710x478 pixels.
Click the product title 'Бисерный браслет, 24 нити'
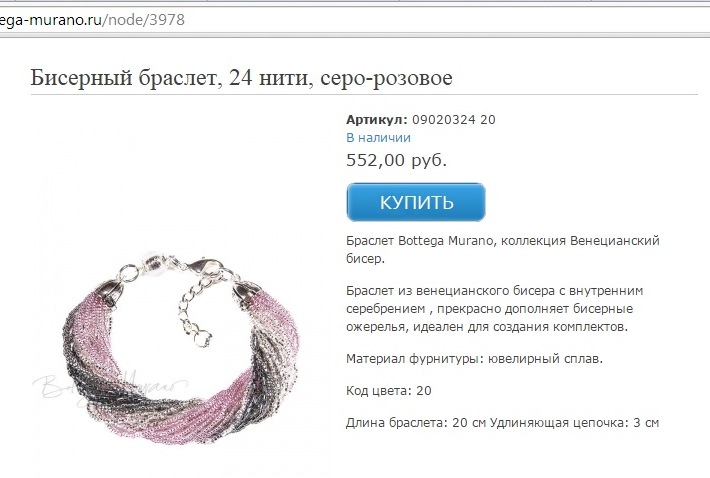tap(172, 77)
